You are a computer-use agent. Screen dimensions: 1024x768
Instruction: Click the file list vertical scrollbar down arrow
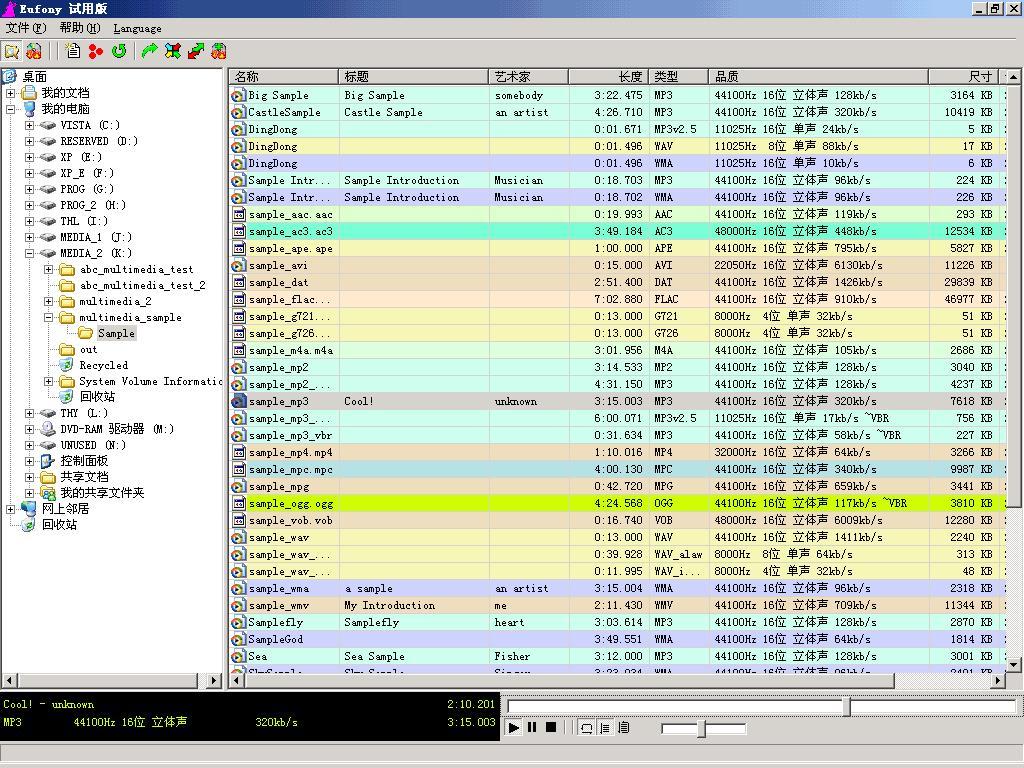click(1013, 665)
